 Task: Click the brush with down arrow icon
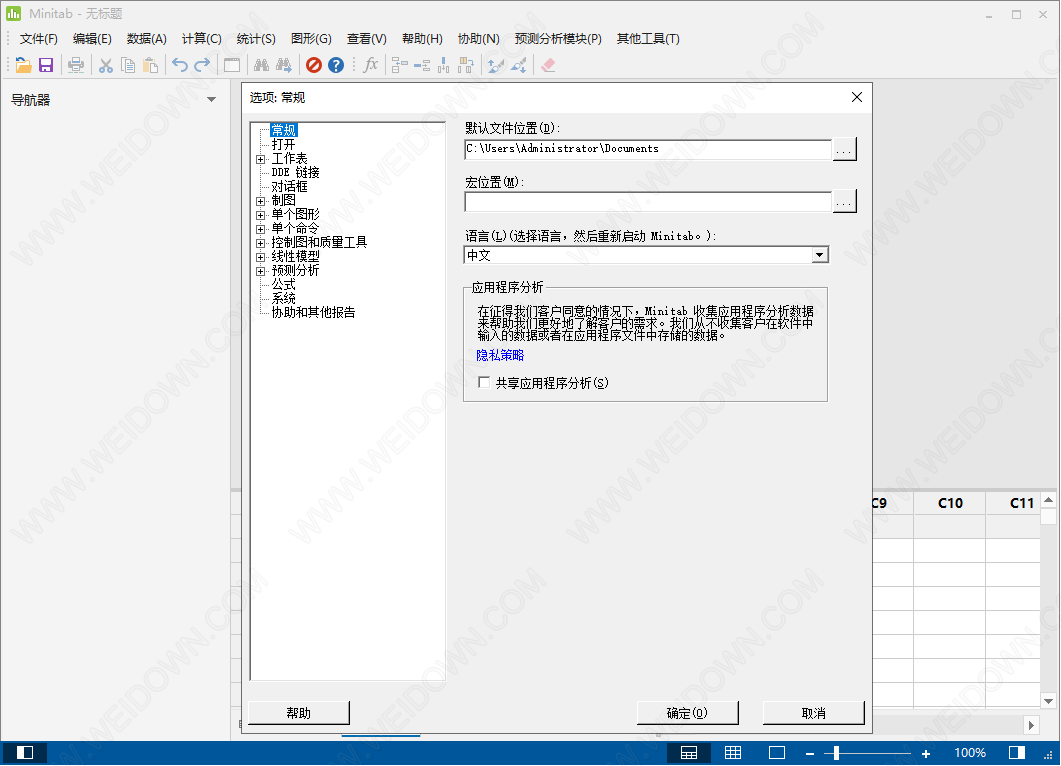point(519,65)
